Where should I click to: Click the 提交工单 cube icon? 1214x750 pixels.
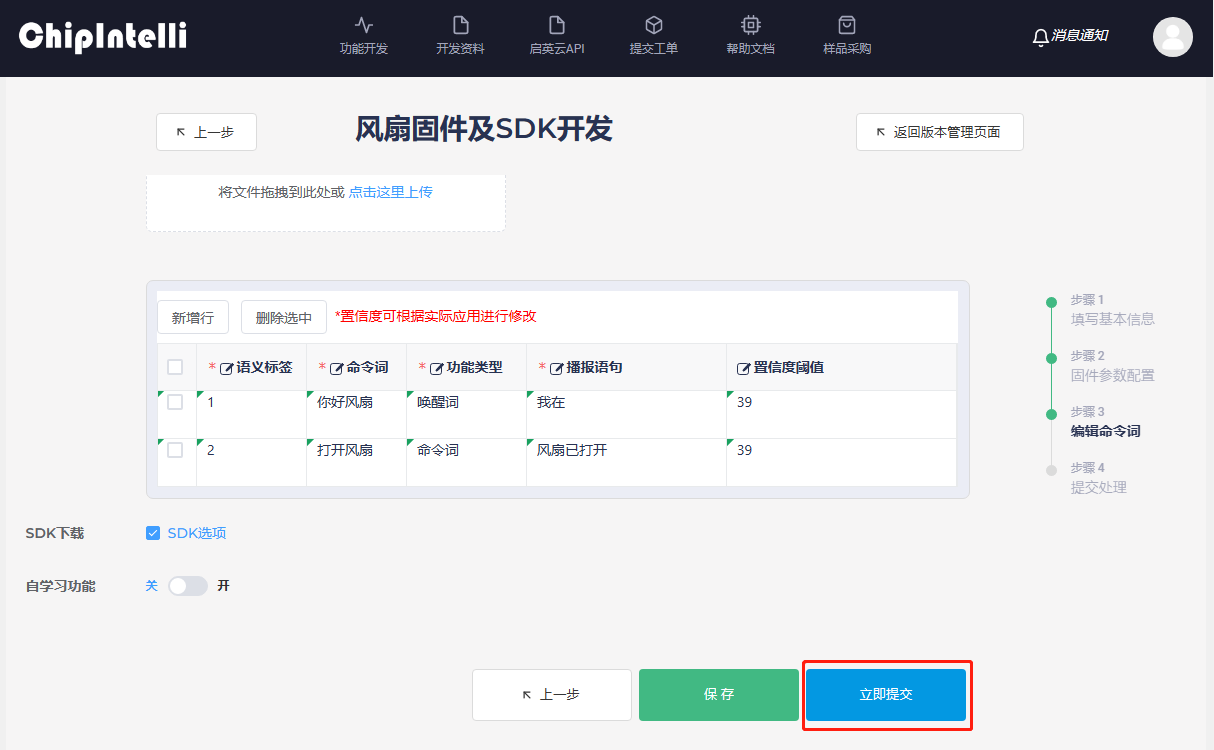pyautogui.click(x=653, y=26)
